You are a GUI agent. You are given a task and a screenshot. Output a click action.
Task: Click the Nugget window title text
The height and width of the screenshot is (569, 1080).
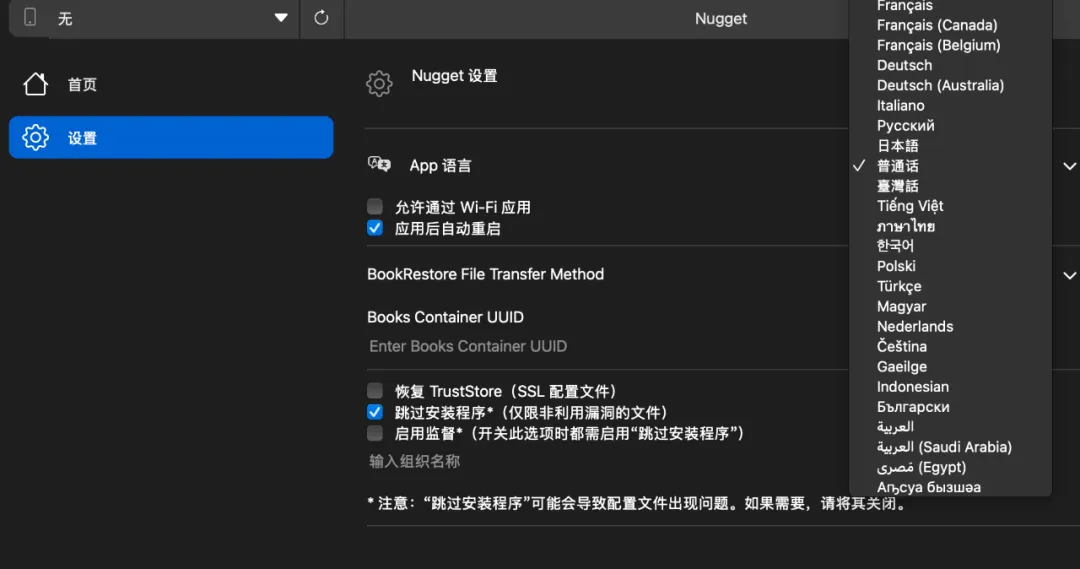click(720, 19)
